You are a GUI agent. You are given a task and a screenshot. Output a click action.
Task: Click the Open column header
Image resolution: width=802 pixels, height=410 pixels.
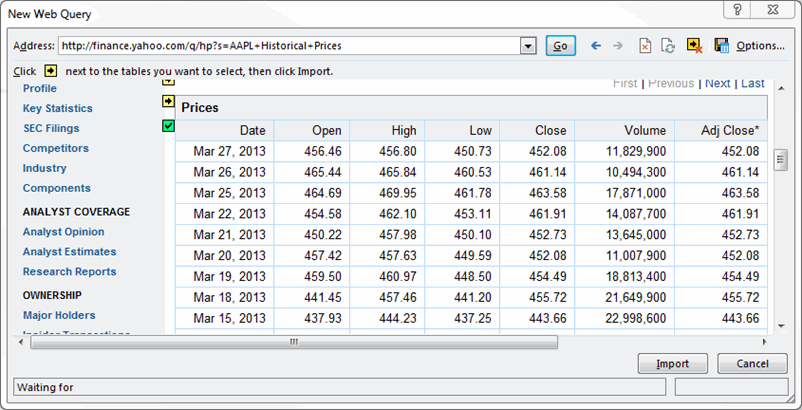311,130
